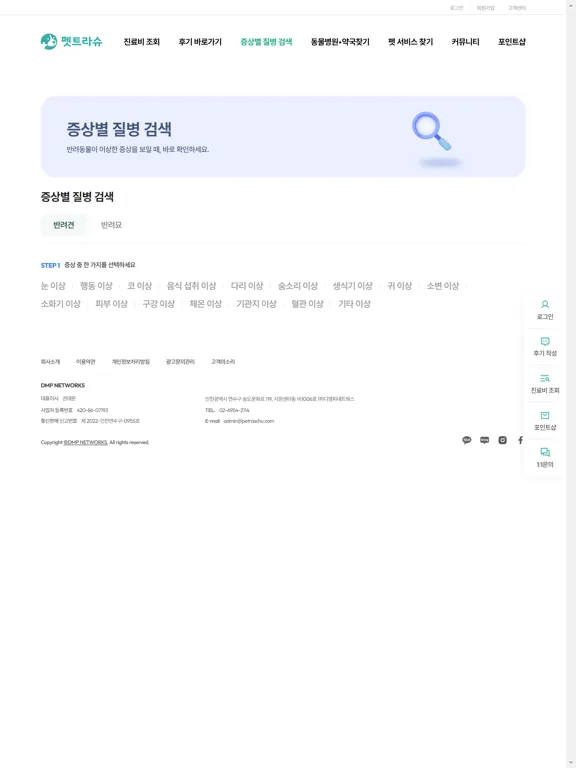This screenshot has height=768, width=576.
Task: Select the 소변 이상 symptom
Action: [x=443, y=286]
